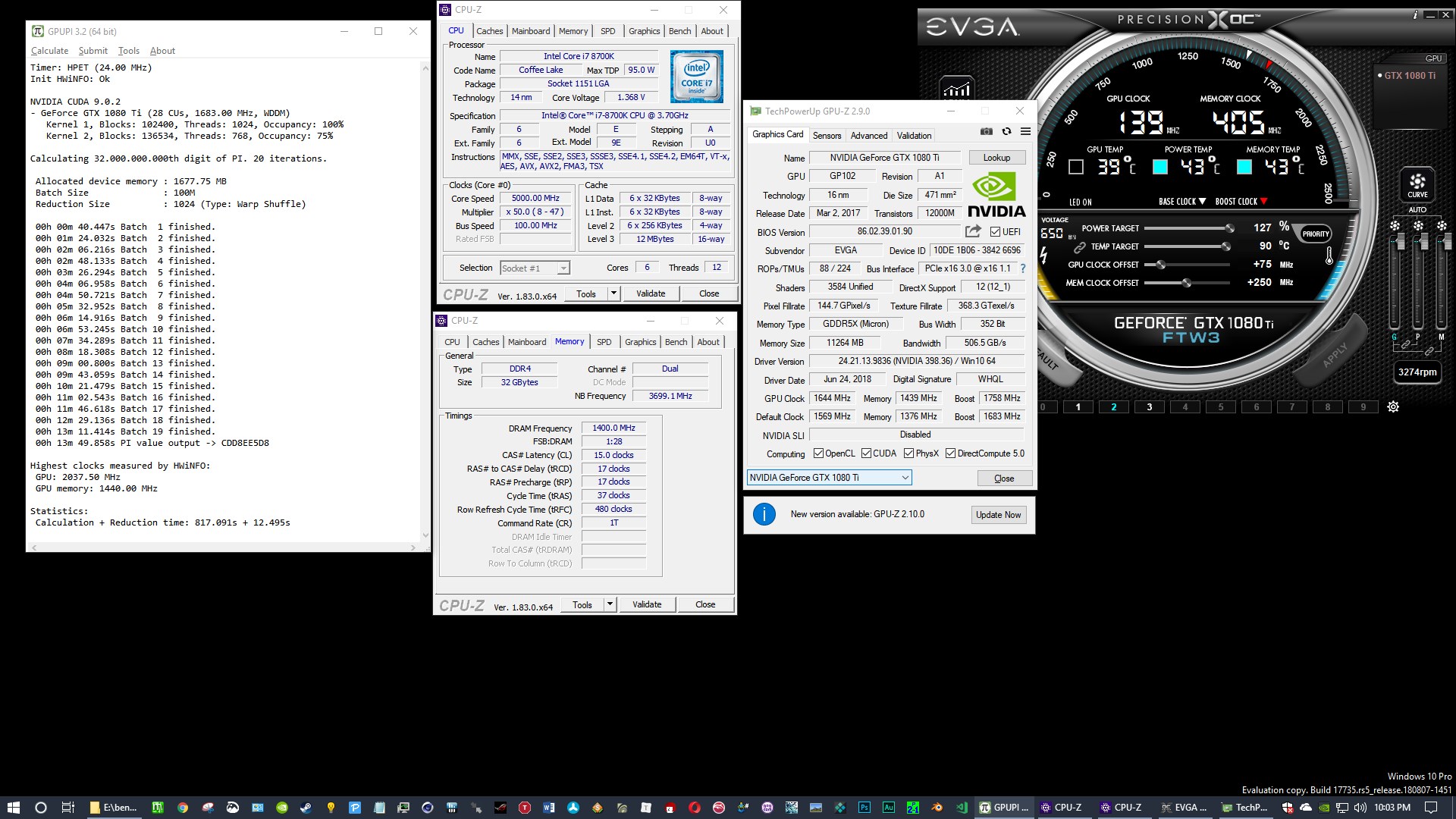Open Microsoft Word from the taskbar
Screen dimensions: 1456x819
click(548, 808)
